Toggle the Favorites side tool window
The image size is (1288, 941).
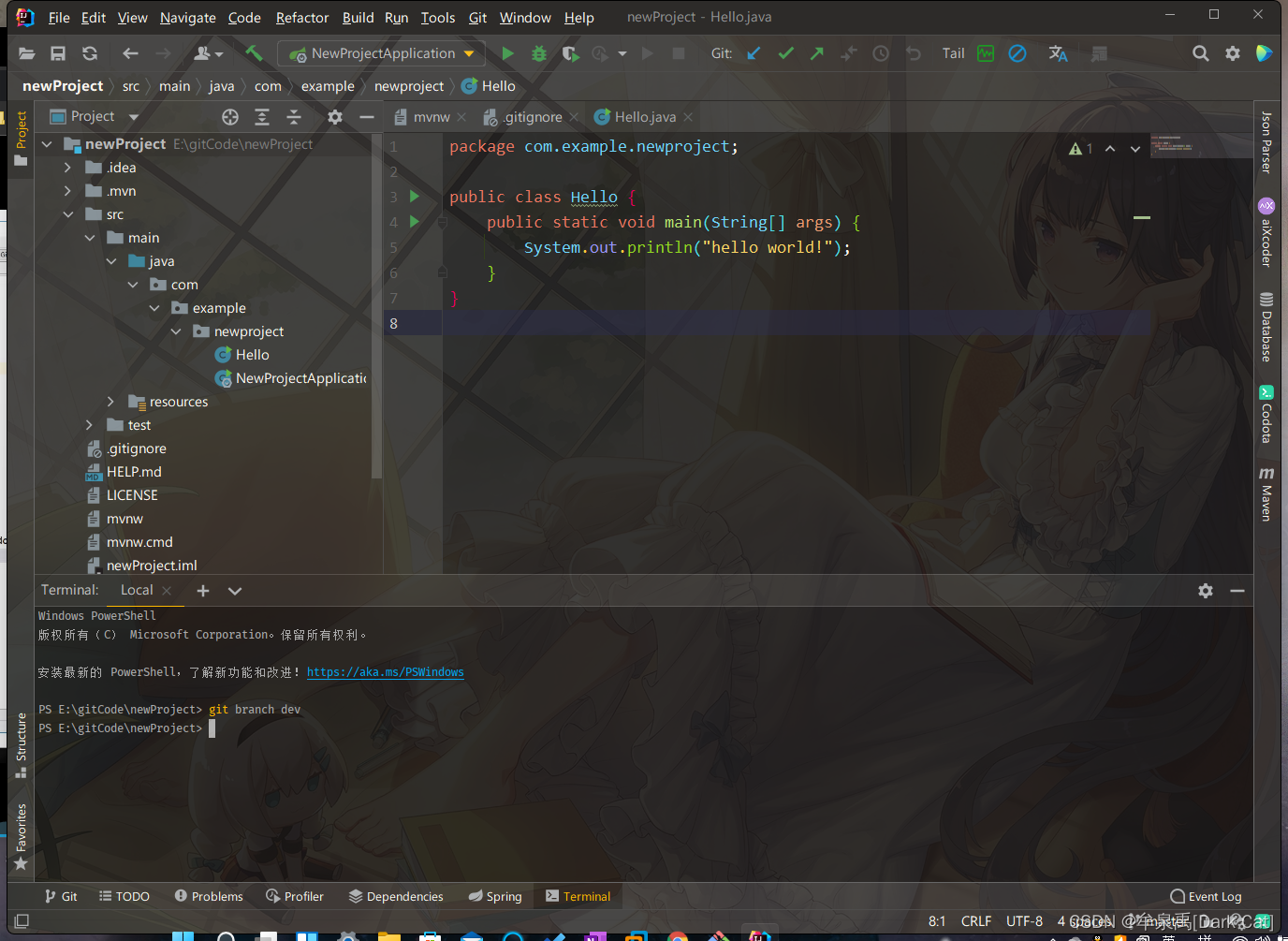21,836
